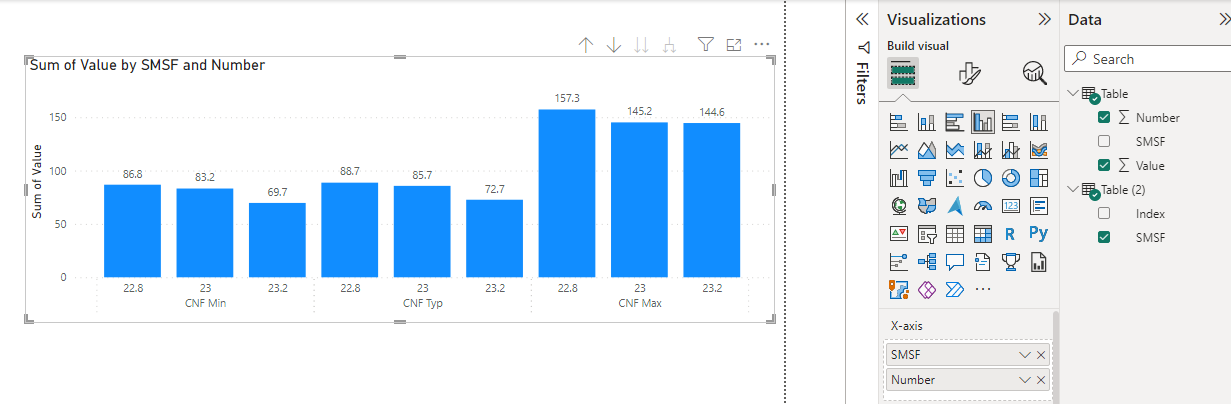The width and height of the screenshot is (1231, 404).
Task: Select the KPI visual
Action: (x=898, y=234)
